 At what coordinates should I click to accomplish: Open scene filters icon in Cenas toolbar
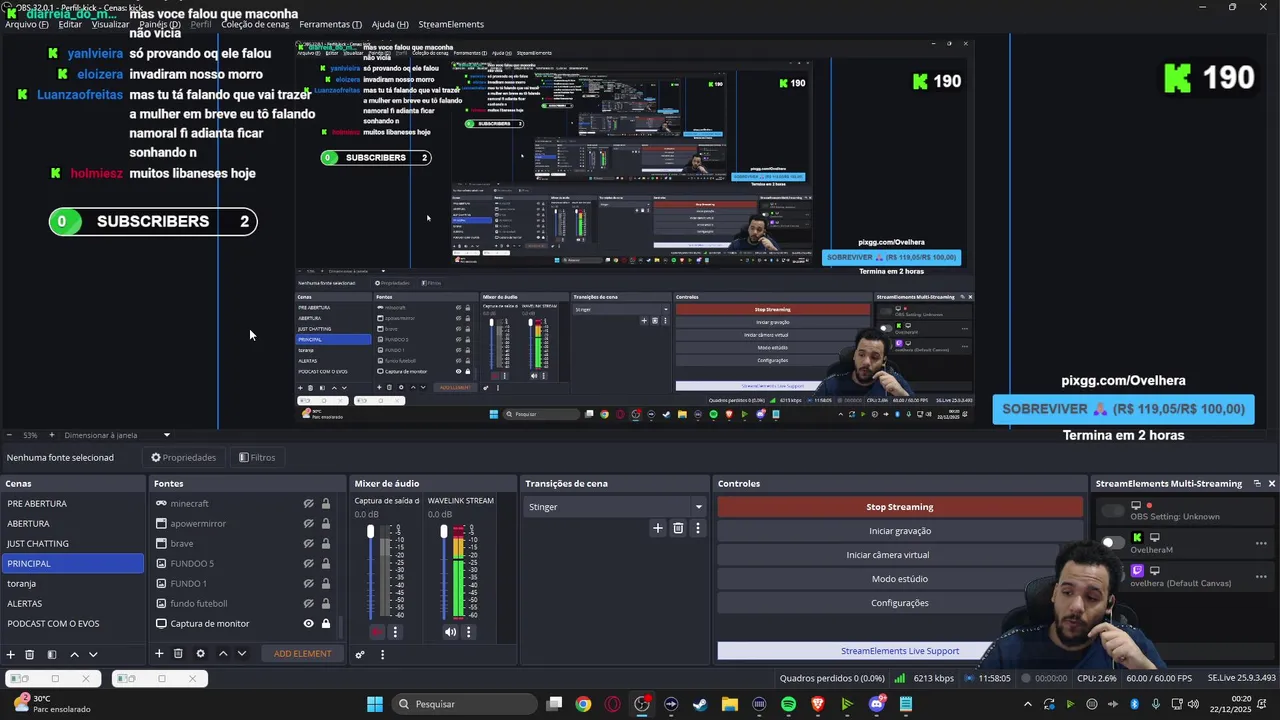(x=52, y=654)
